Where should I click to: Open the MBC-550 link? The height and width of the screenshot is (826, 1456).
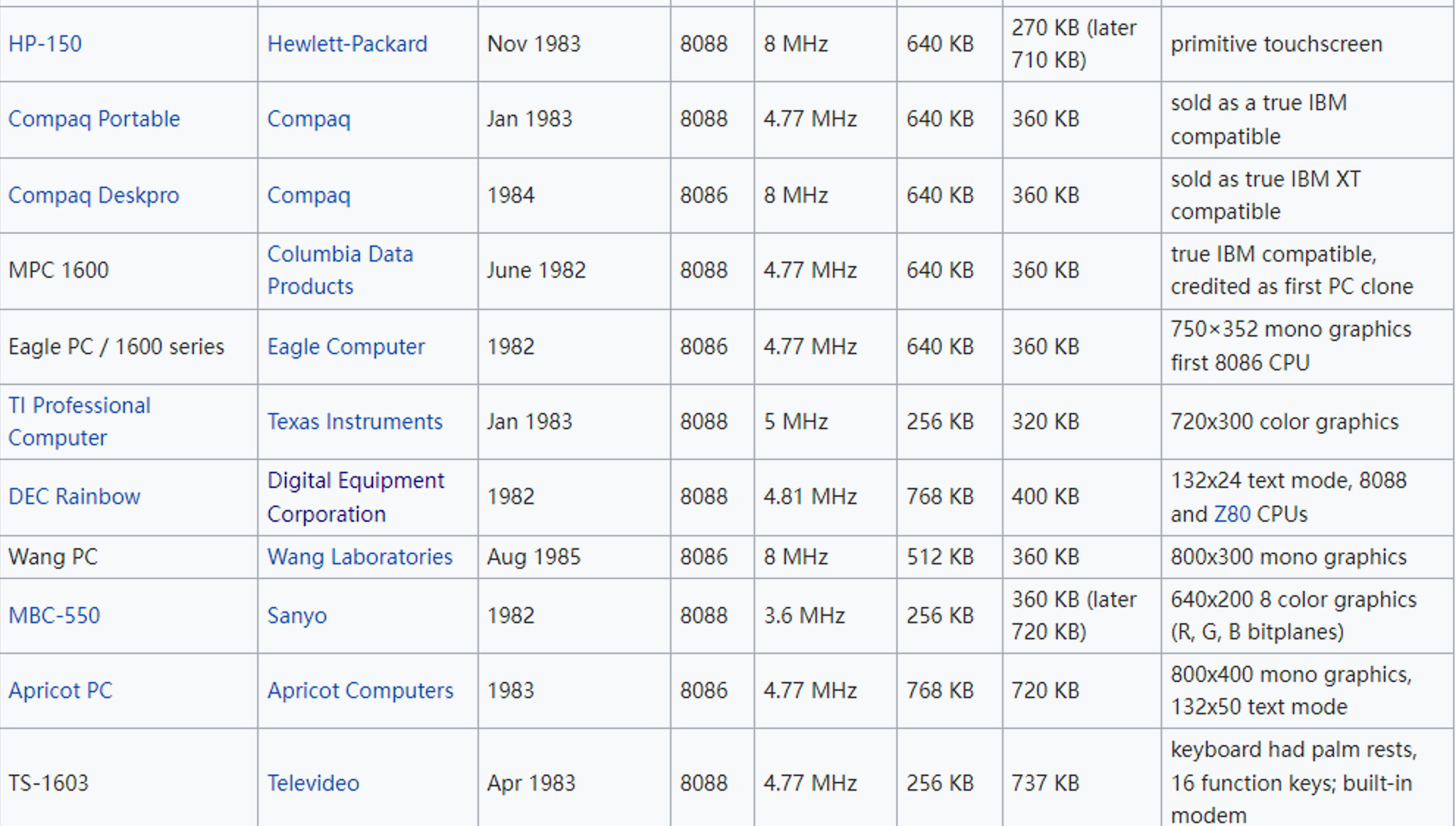(x=54, y=616)
